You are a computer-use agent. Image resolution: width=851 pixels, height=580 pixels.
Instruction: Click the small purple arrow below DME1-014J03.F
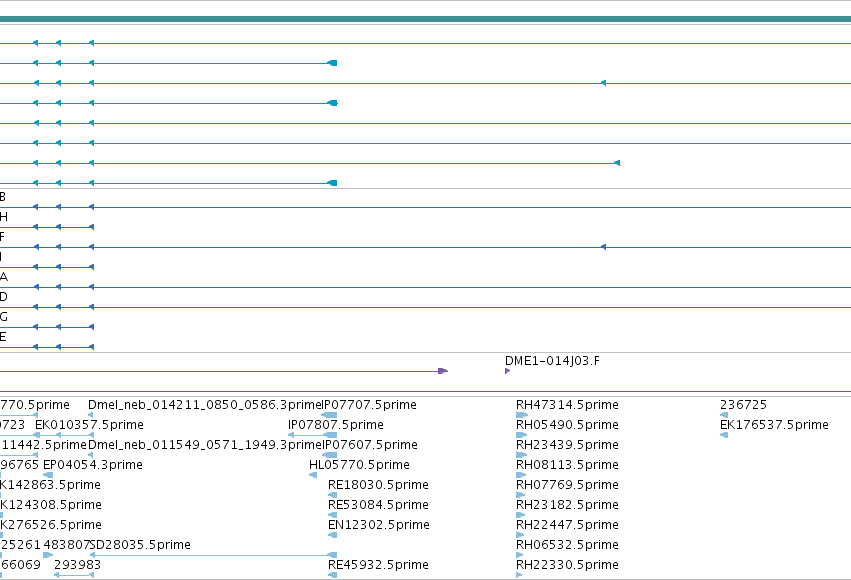coord(507,371)
